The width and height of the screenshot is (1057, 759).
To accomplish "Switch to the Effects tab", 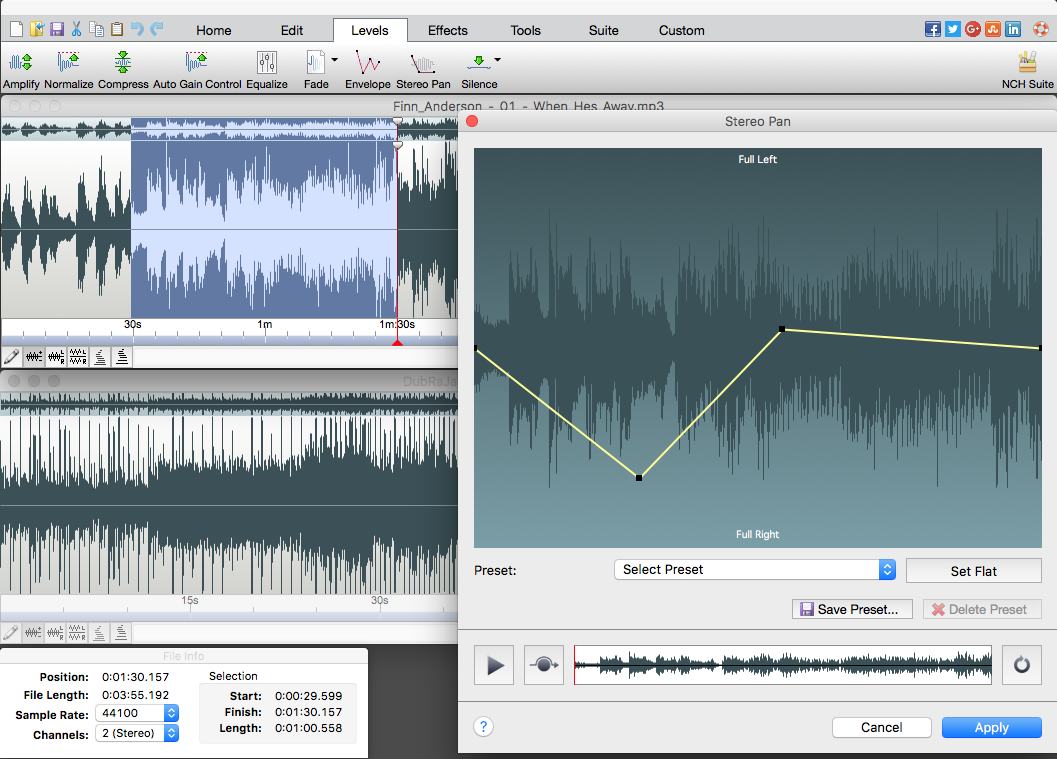I will point(447,30).
